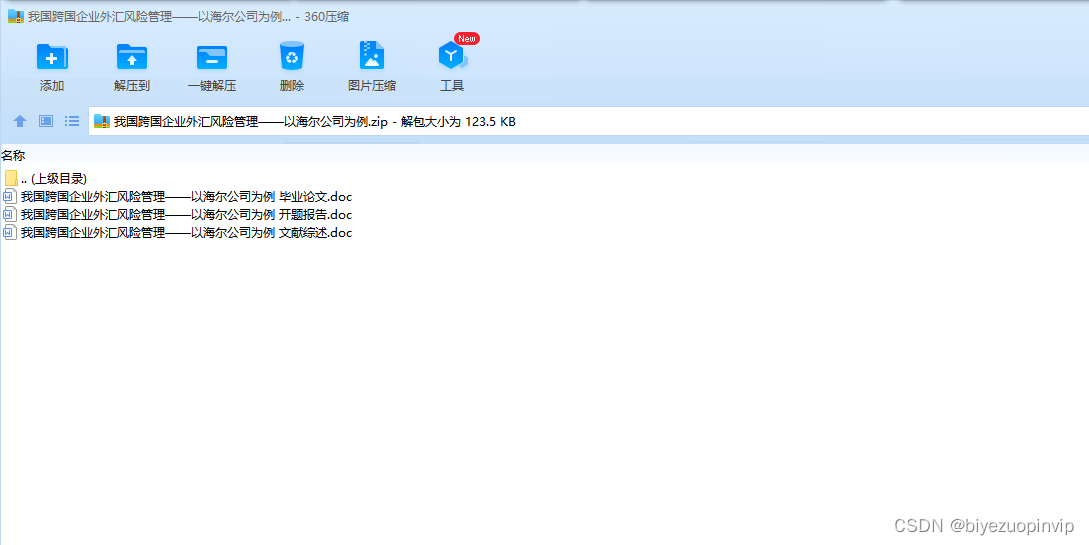Switch to the large icon view mode
1089x545 pixels.
tap(46, 121)
